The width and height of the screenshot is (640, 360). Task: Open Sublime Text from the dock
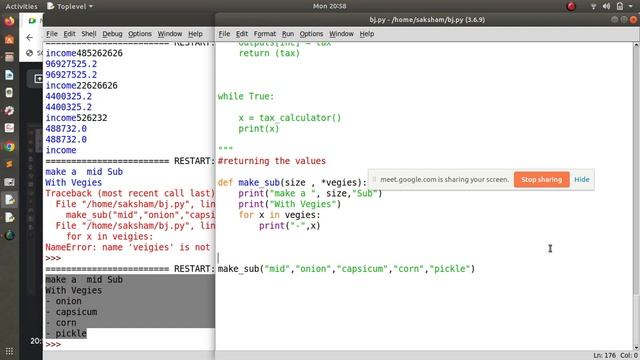(9, 164)
